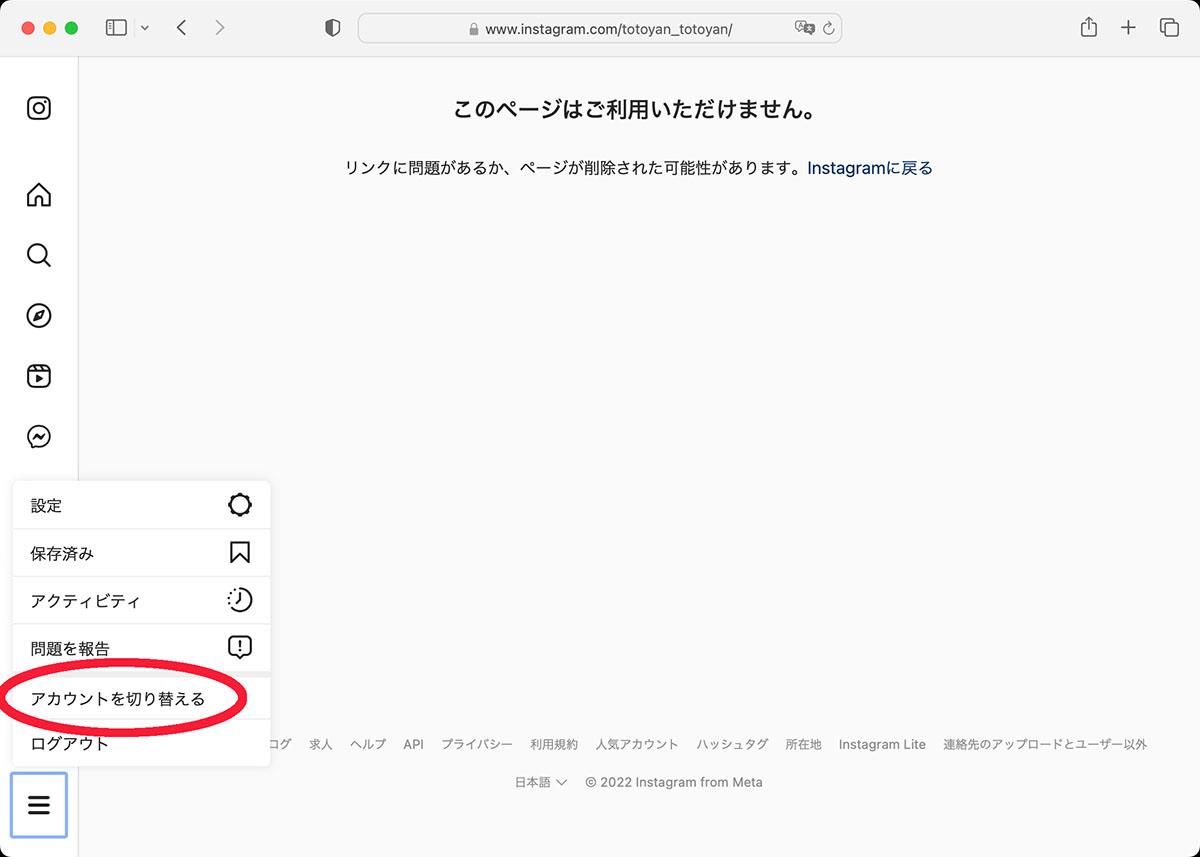This screenshot has height=857, width=1200.
Task: Go forward with Safari forward arrow
Action: tap(220, 28)
